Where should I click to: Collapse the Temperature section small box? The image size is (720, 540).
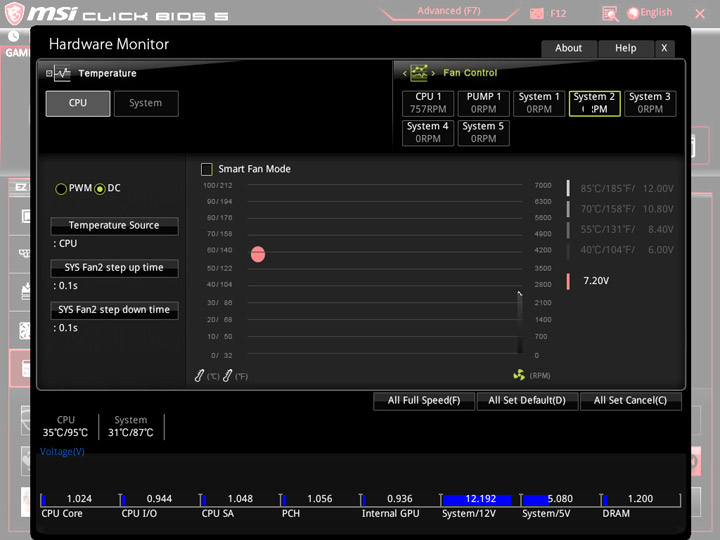(49, 73)
